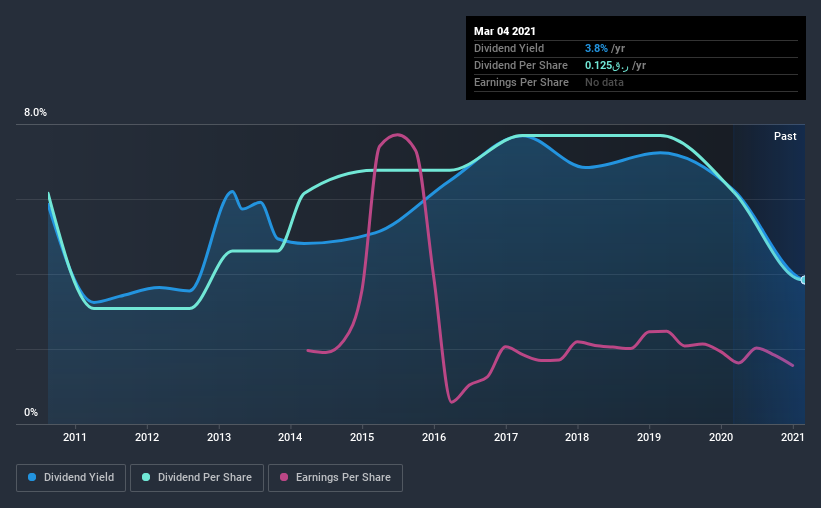Click the data point marker at chart's right edge

804,280
